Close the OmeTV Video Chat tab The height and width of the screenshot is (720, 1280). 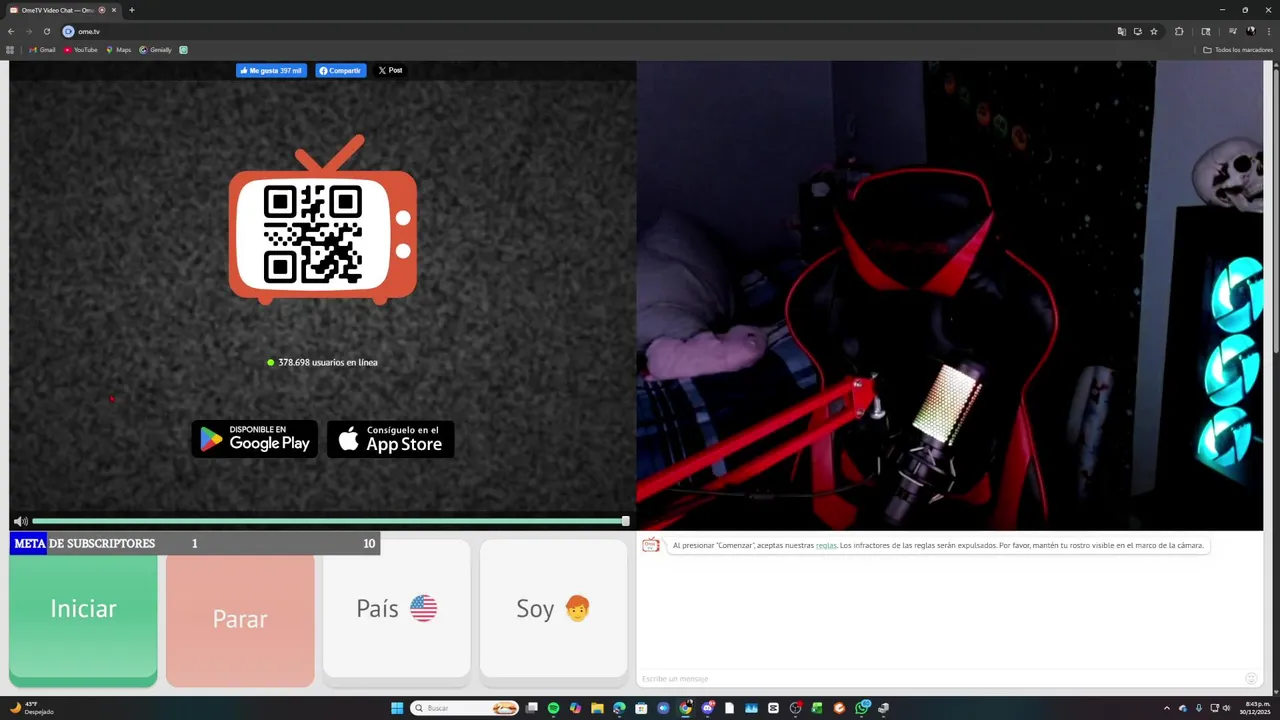[114, 10]
